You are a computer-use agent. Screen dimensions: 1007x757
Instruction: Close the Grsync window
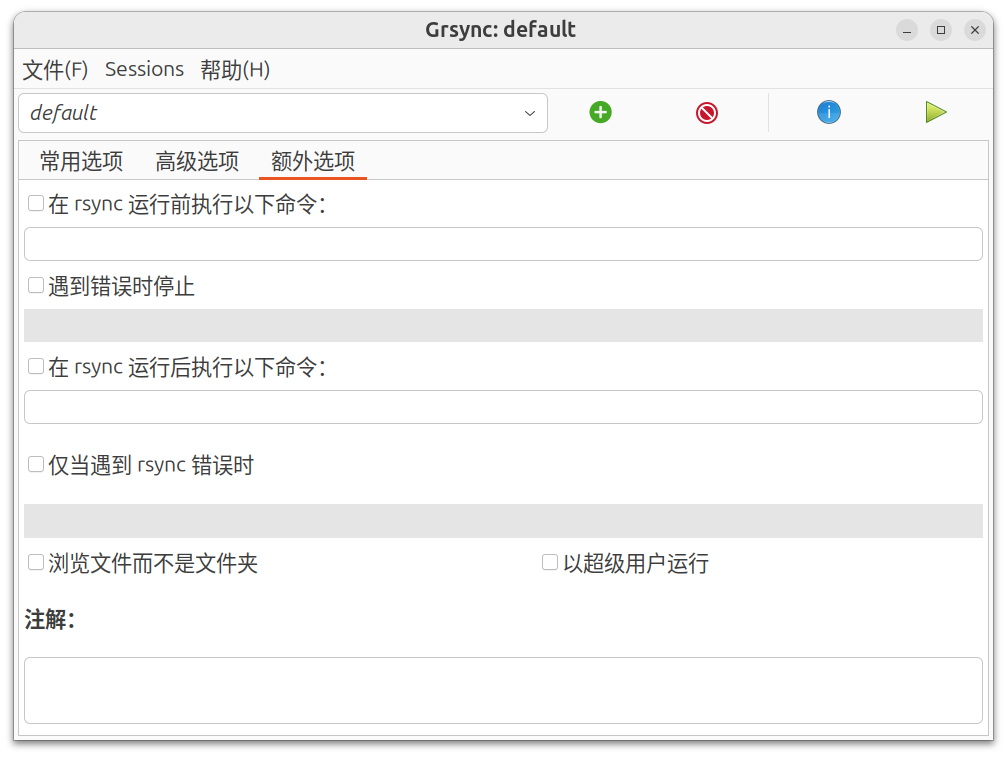tap(975, 30)
